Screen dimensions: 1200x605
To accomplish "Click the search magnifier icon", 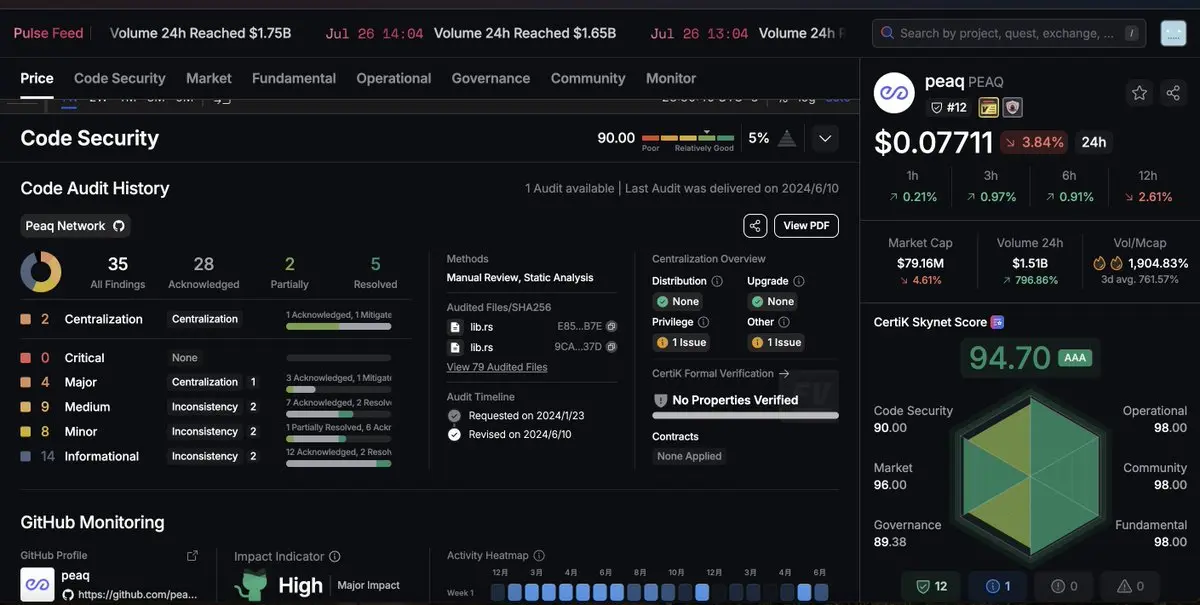I will pos(886,33).
